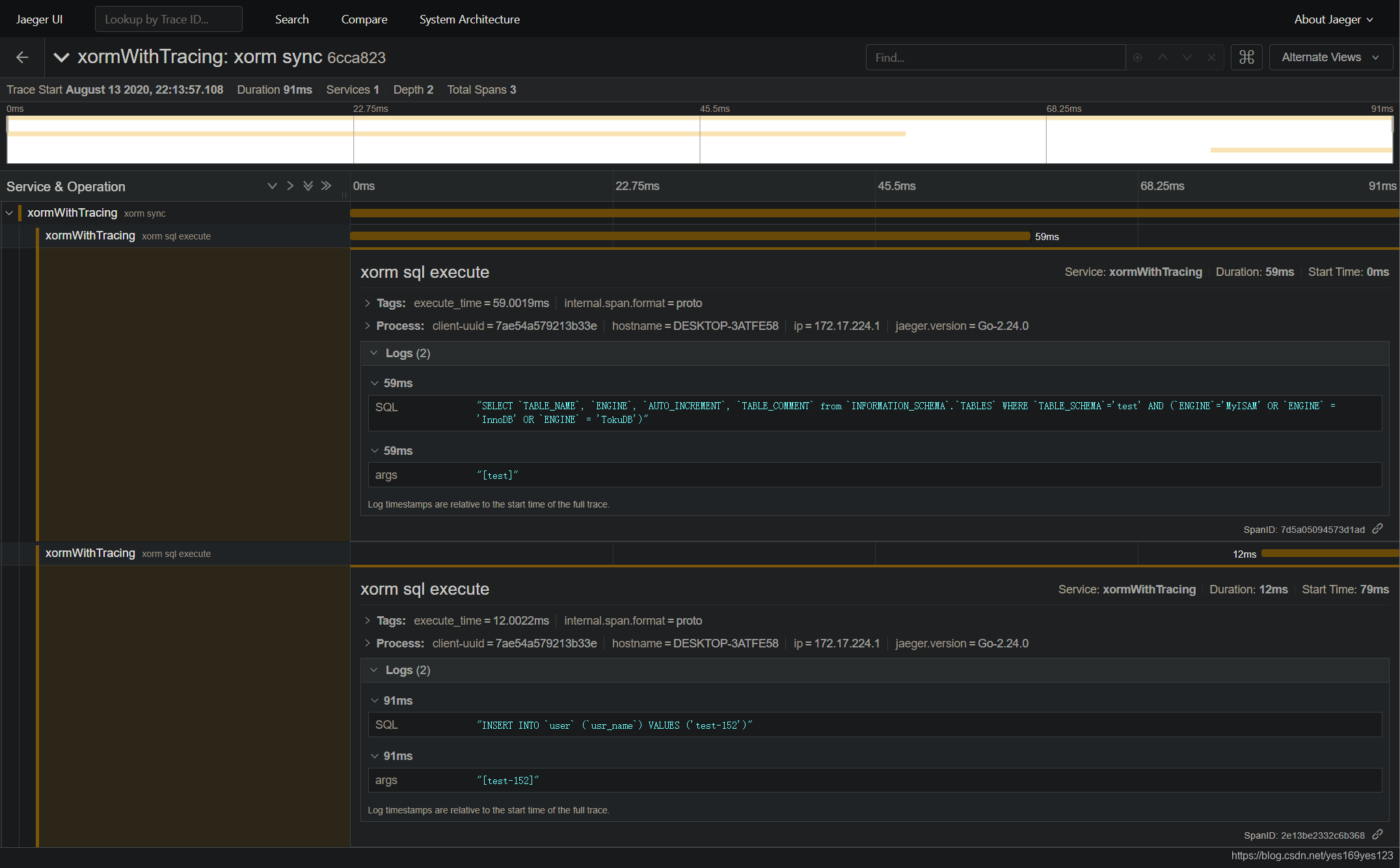Expand Process of the 59ms span
This screenshot has width=1400, height=868.
click(x=367, y=326)
